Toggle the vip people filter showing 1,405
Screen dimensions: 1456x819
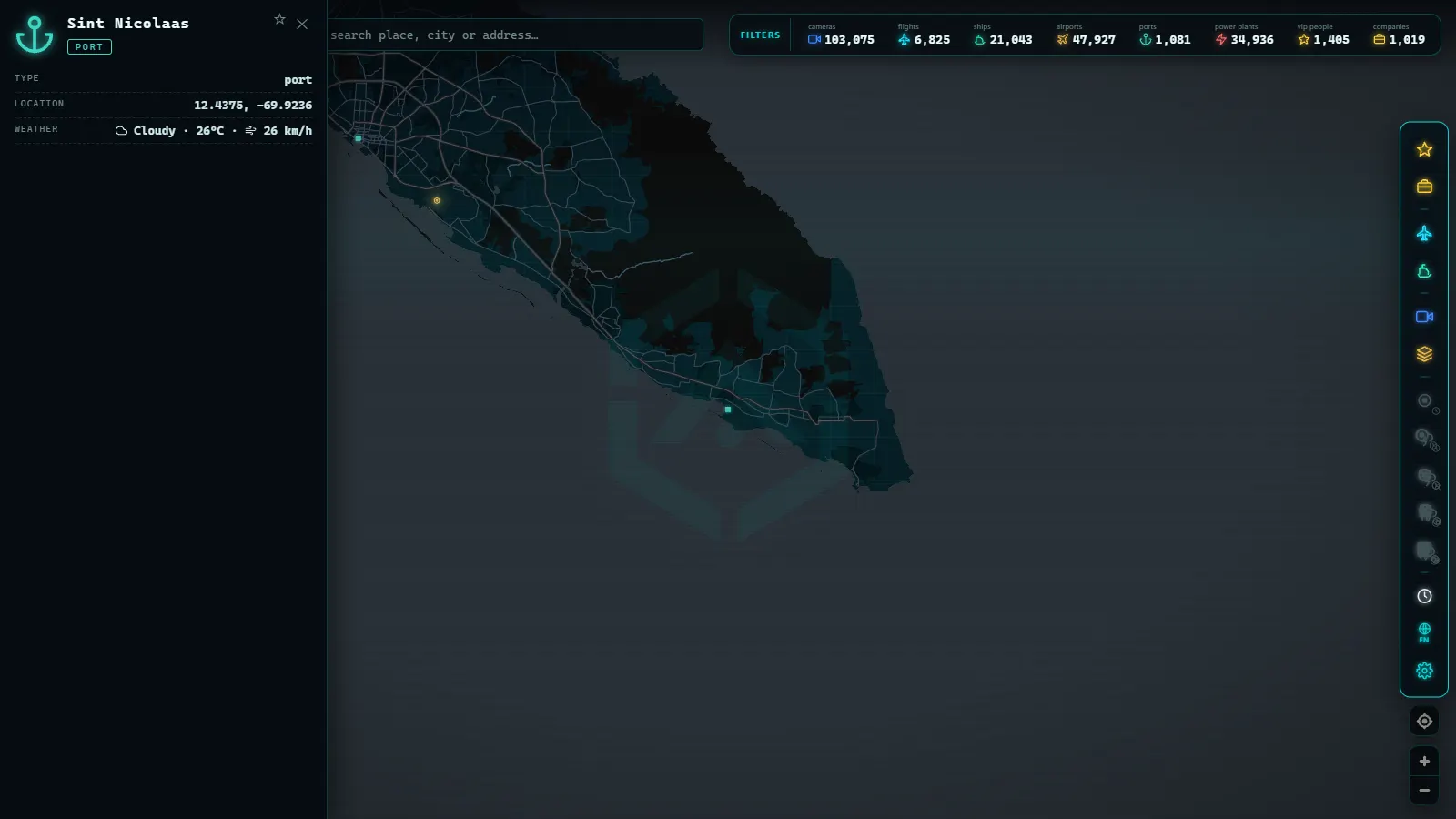tap(1323, 35)
